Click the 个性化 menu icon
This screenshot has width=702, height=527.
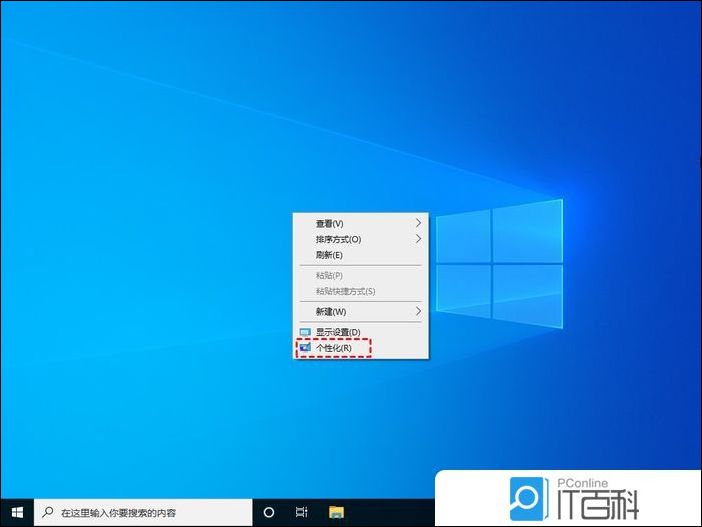pyautogui.click(x=305, y=348)
